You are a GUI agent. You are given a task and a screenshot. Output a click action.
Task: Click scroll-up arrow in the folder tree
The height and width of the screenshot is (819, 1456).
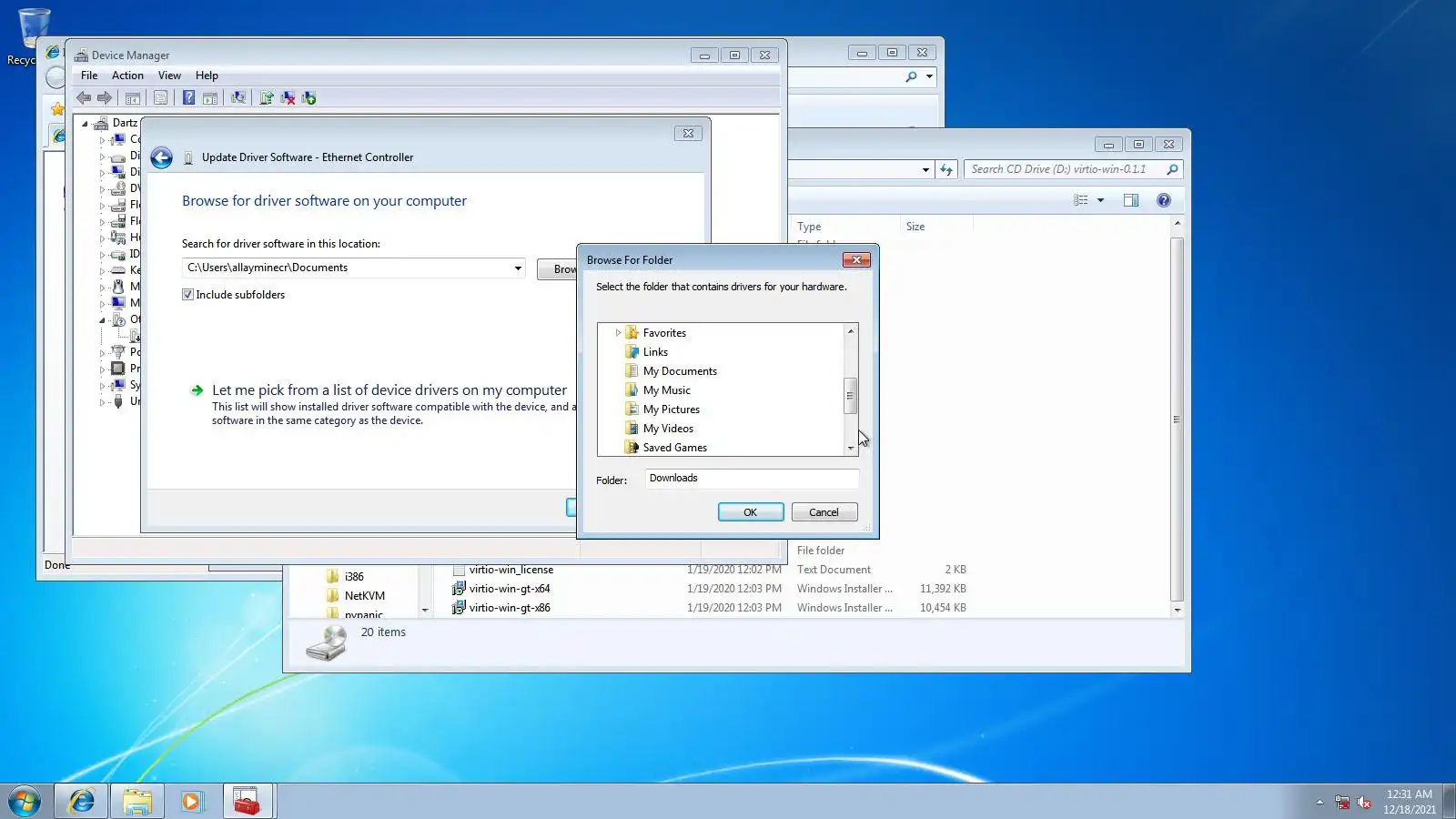pos(851,331)
